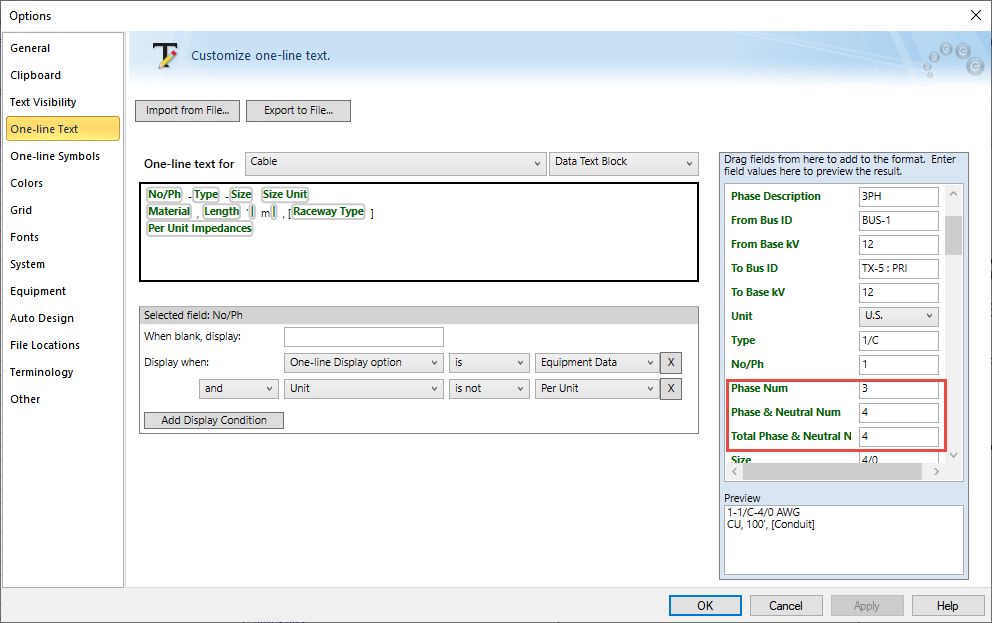Viewport: 992px width, 623px height.
Task: Open the 'is not' operator dropdown
Action: tap(489, 388)
